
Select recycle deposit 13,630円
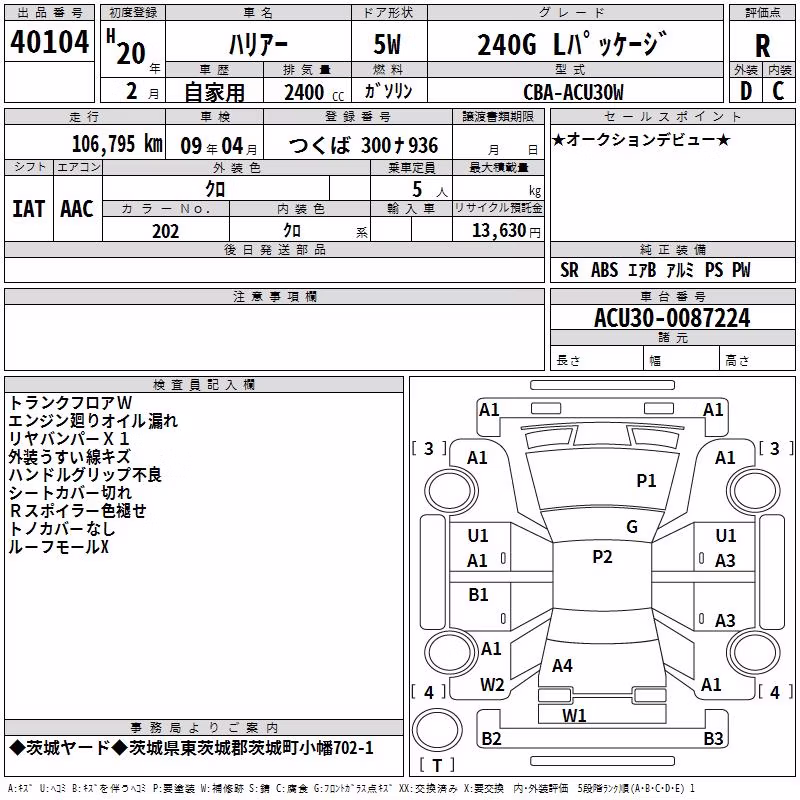pyautogui.click(x=506, y=231)
